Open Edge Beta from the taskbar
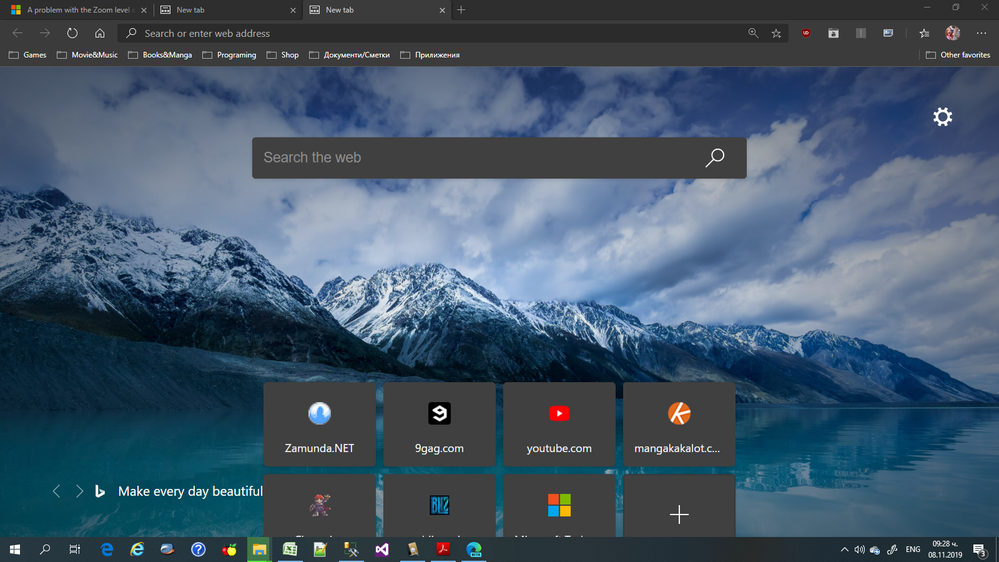 [x=473, y=549]
